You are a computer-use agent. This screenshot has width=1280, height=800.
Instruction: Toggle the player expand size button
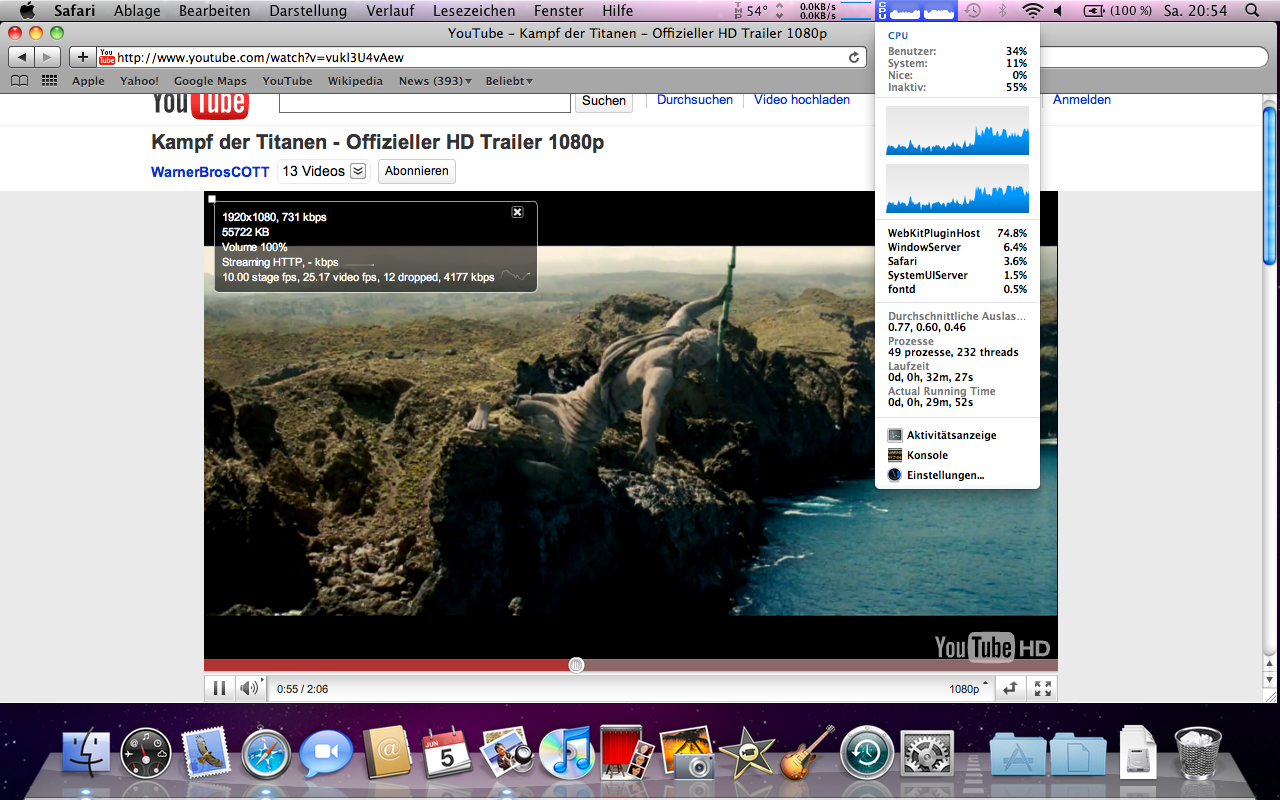point(1011,688)
